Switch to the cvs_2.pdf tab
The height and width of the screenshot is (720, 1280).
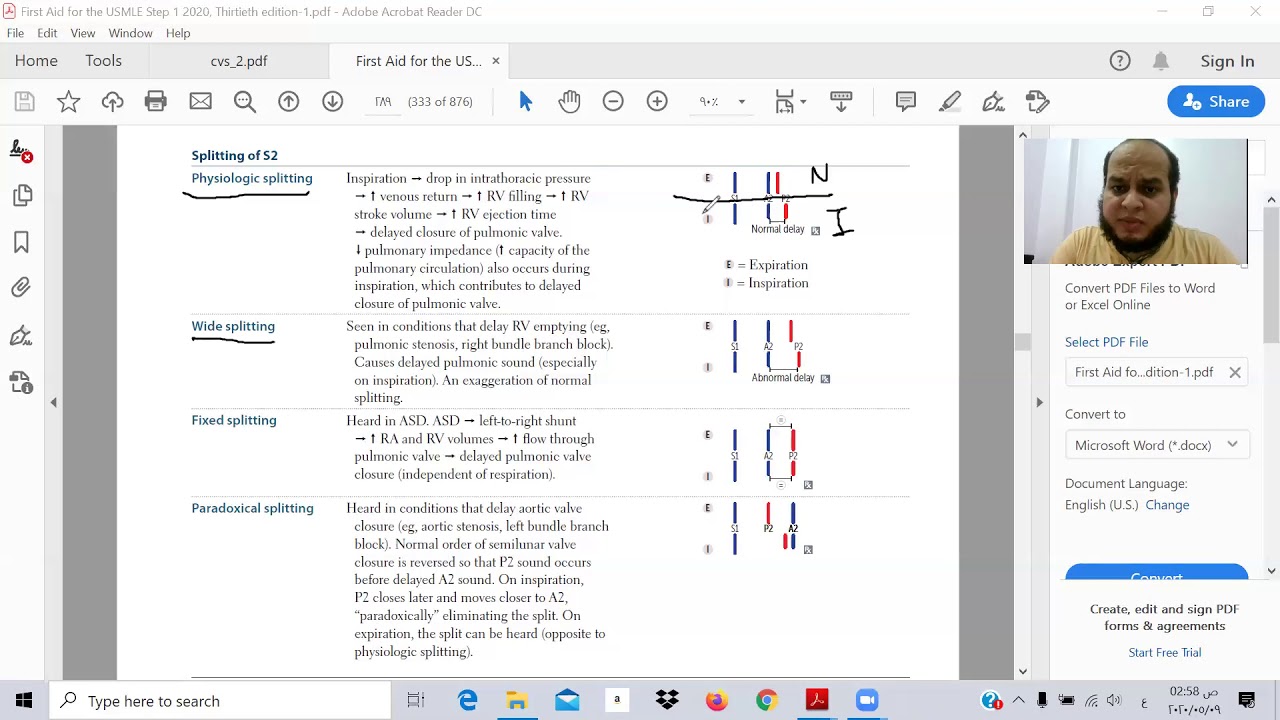[x=239, y=61]
